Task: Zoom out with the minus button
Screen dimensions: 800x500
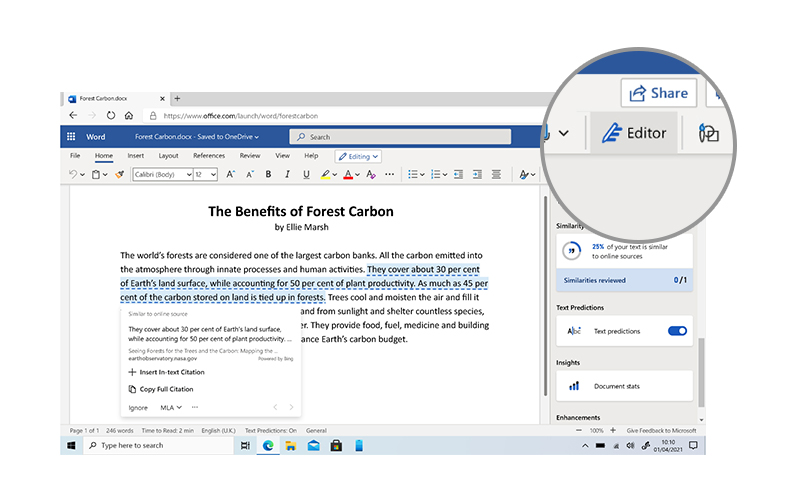Action: point(579,431)
